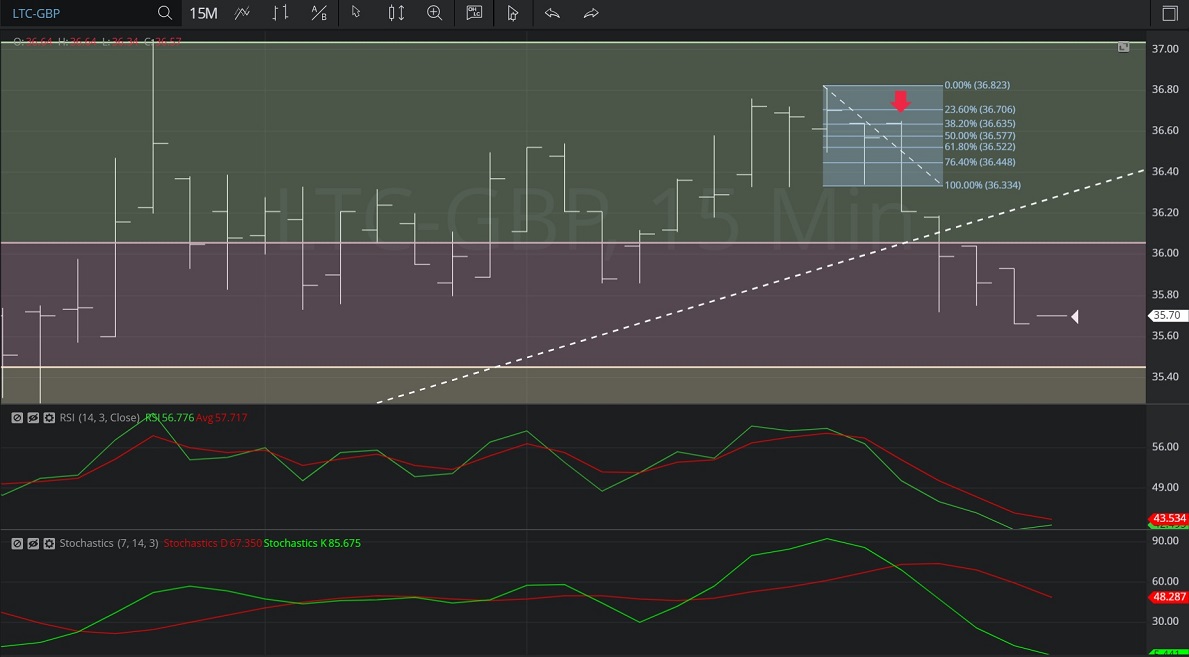Select the 38.20% (36.635) Fibonacci level label
The width and height of the screenshot is (1189, 657).
tap(980, 123)
